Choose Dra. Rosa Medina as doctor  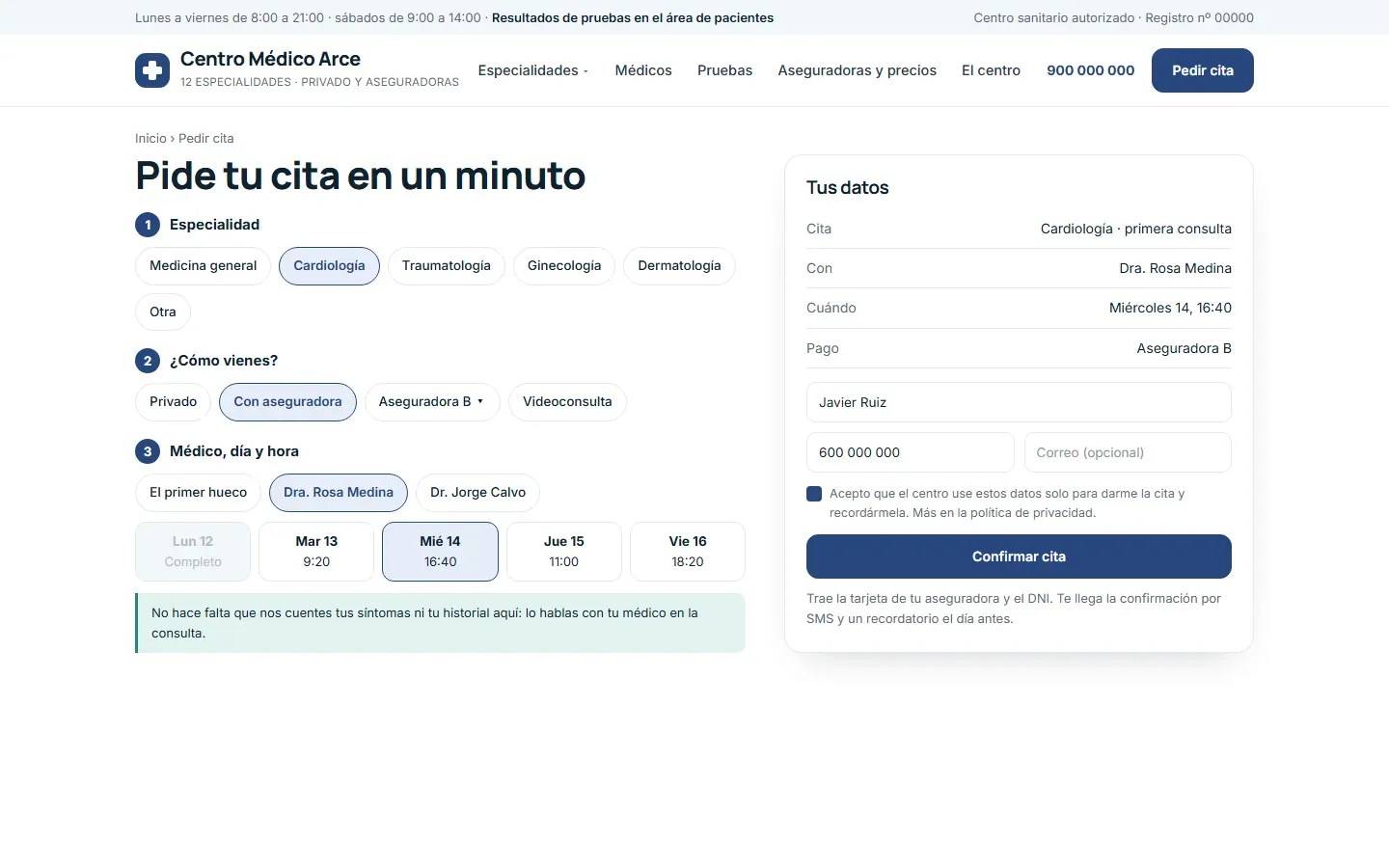339,493
